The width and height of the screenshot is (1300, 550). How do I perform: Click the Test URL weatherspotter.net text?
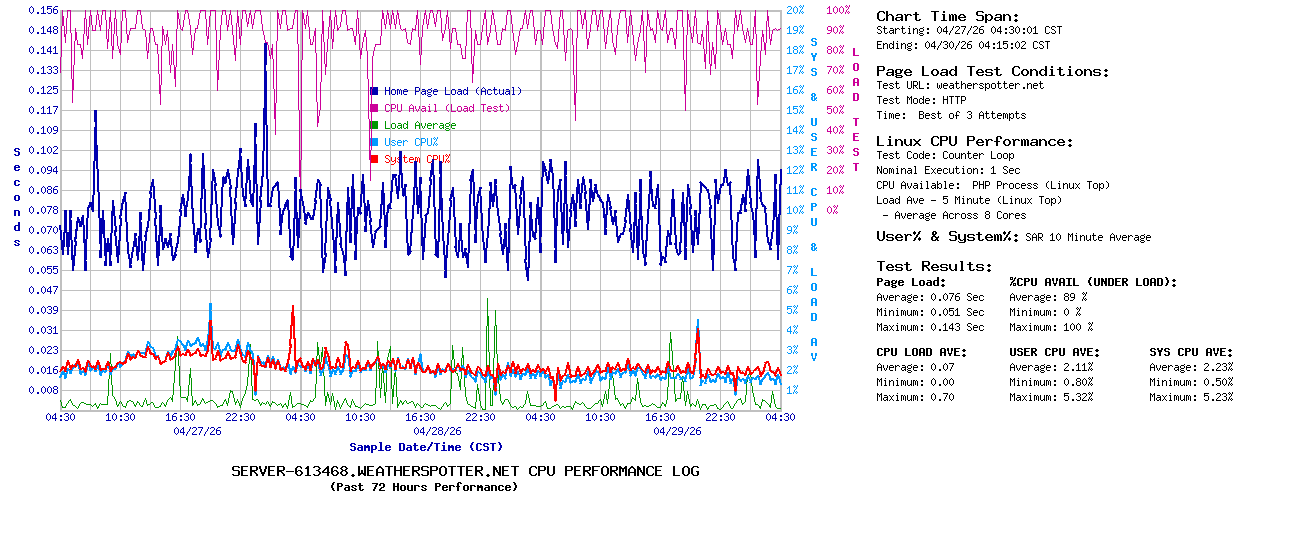(x=959, y=86)
